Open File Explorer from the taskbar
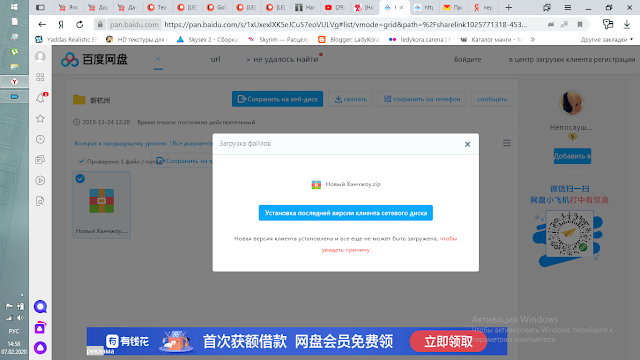 14,67
